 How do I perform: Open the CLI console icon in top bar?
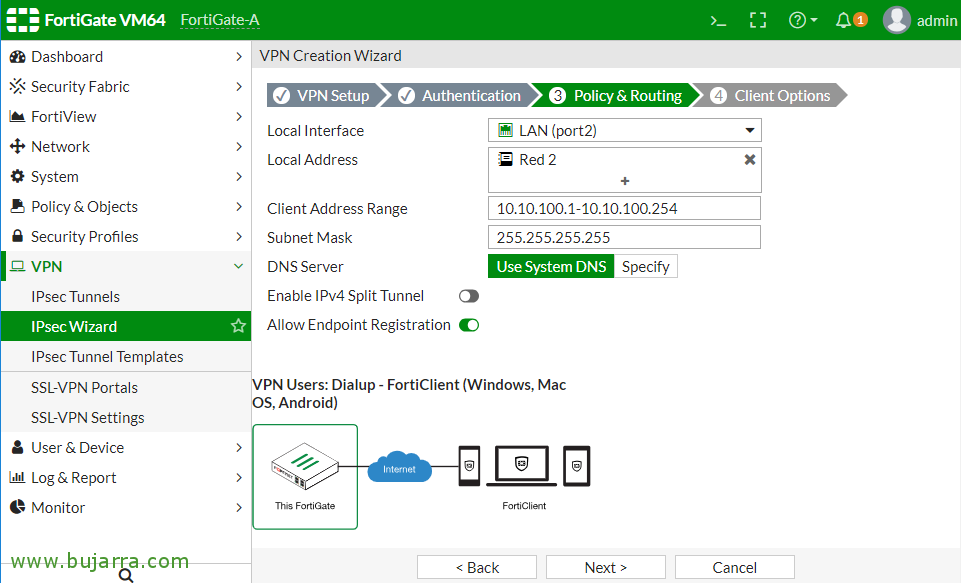point(718,19)
